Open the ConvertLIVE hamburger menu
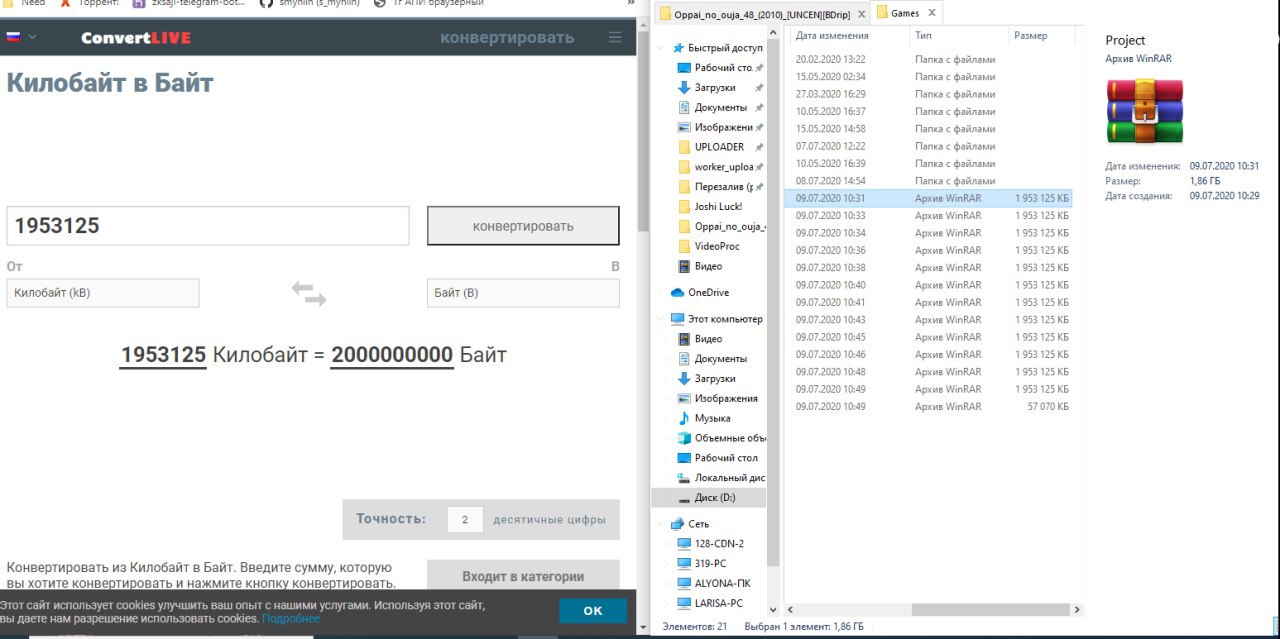Viewport: 1280px width, 639px height. click(615, 37)
